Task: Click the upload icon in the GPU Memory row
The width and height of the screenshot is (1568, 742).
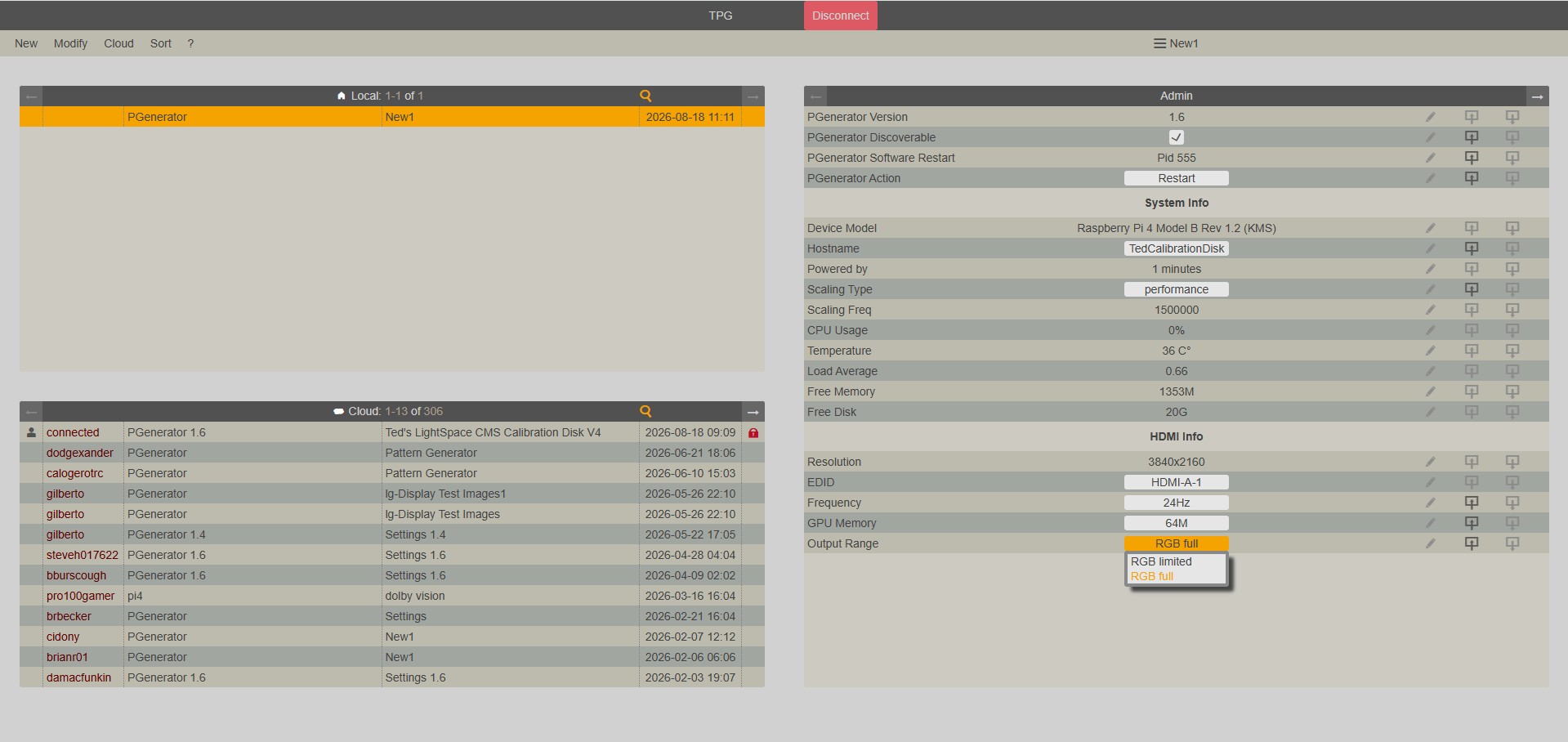Action: click(x=1472, y=523)
